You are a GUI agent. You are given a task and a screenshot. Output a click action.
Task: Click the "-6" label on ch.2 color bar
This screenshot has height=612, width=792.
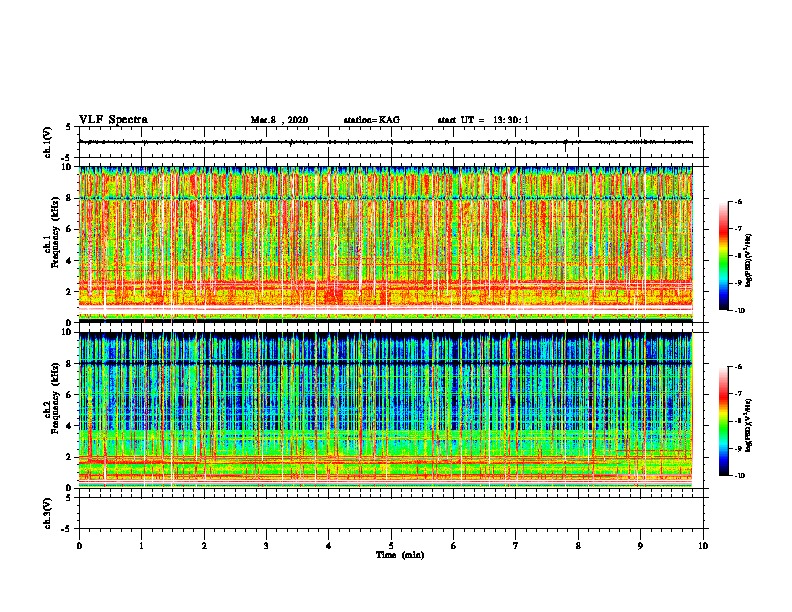pos(738,367)
